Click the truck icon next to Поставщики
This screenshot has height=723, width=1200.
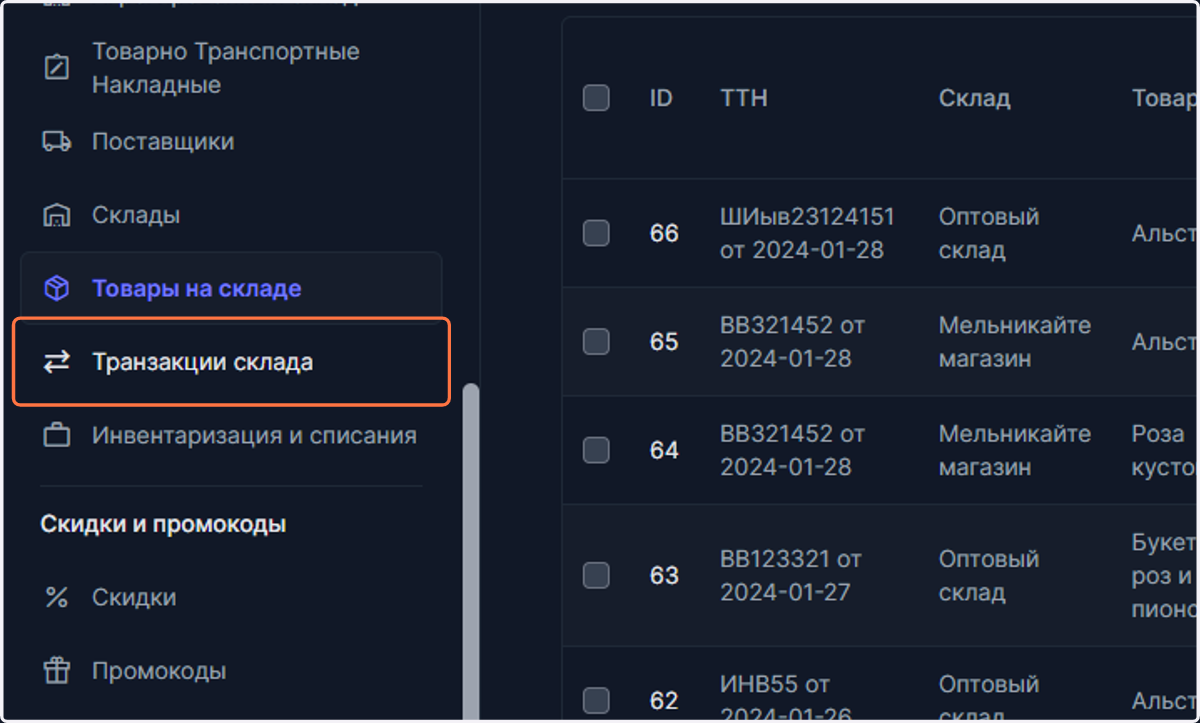pos(57,141)
